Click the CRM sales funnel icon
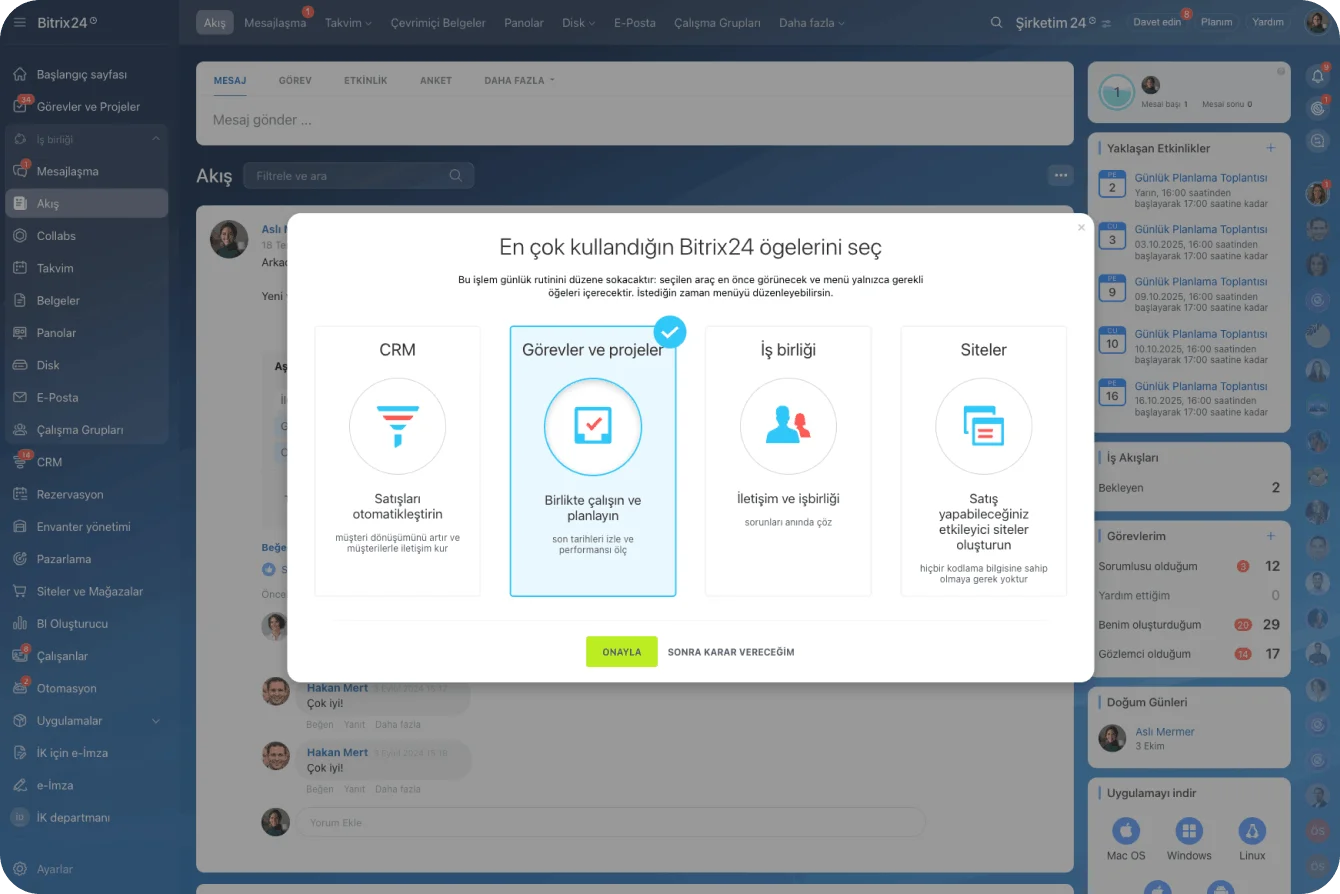This screenshot has height=894, width=1340. coord(397,426)
